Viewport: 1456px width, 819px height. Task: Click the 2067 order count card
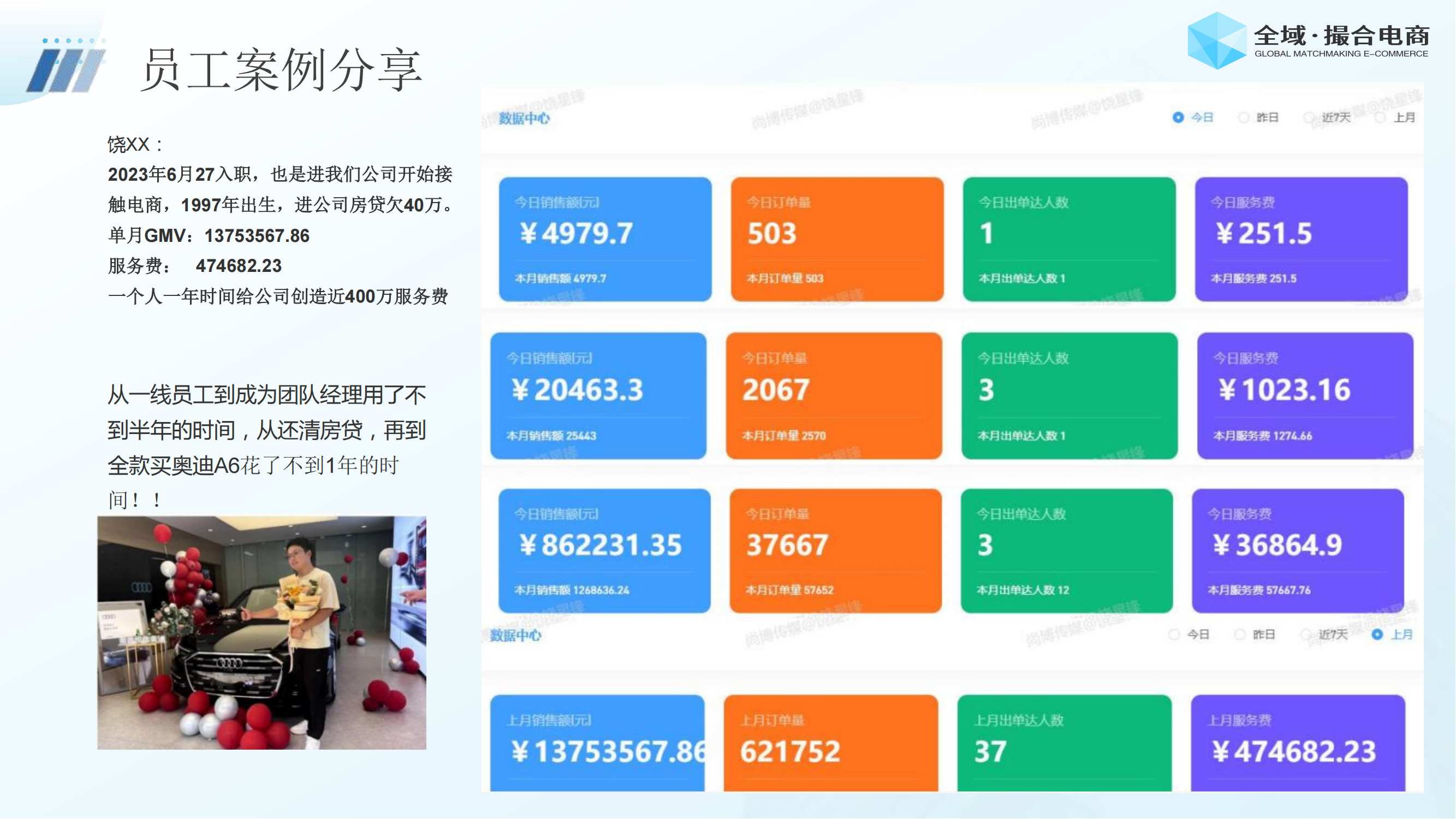click(834, 396)
